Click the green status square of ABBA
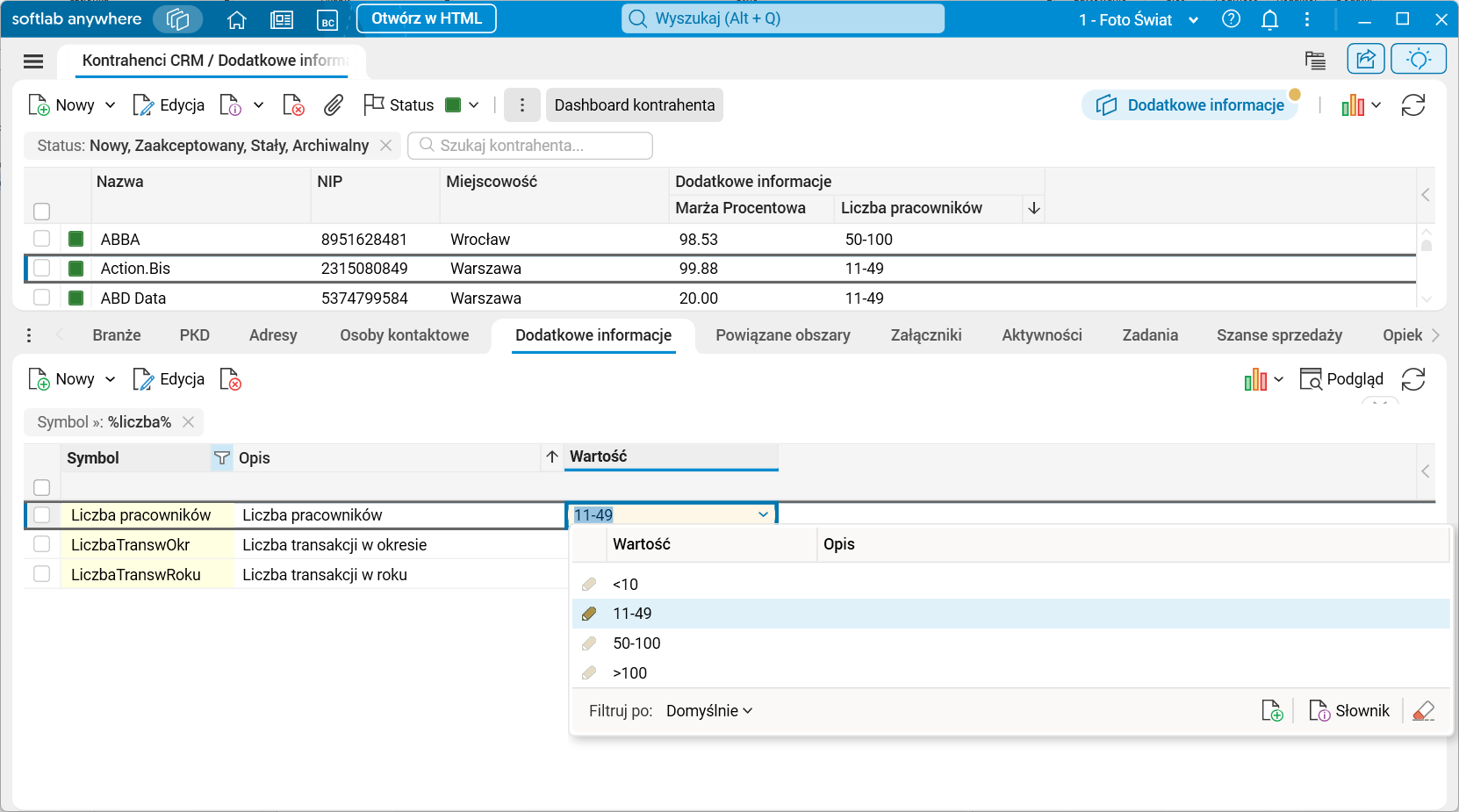 pyautogui.click(x=76, y=239)
